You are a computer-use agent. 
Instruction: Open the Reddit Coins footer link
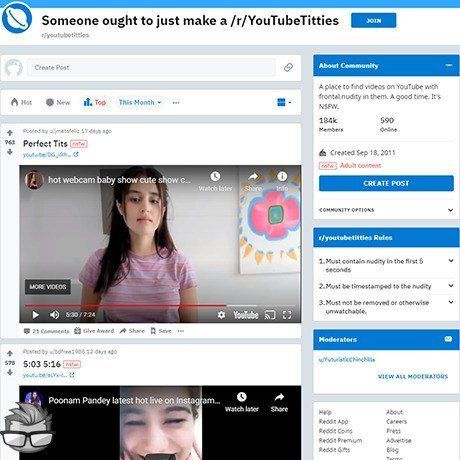(335, 431)
